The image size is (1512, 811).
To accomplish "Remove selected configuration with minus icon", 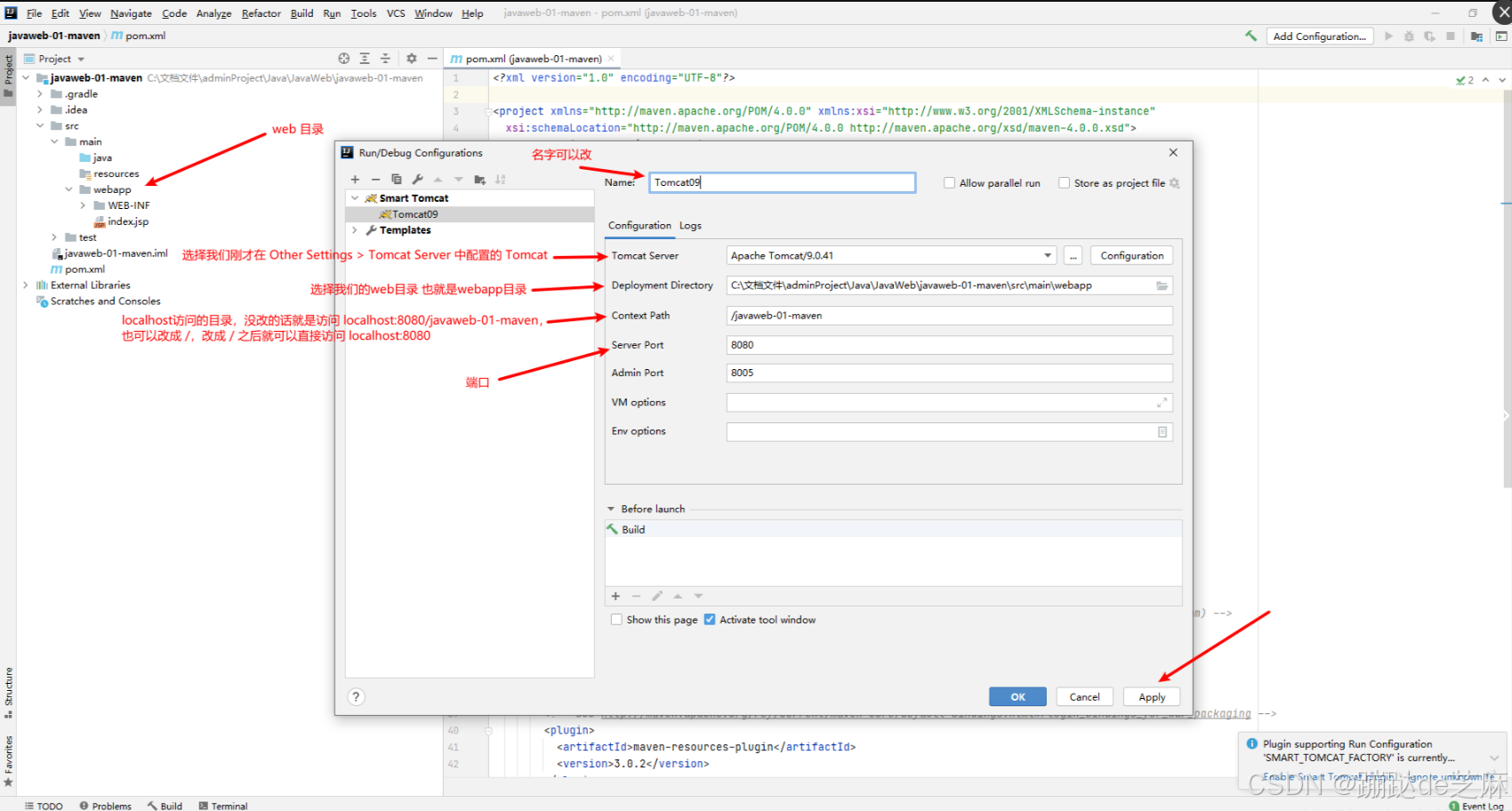I will point(375,180).
